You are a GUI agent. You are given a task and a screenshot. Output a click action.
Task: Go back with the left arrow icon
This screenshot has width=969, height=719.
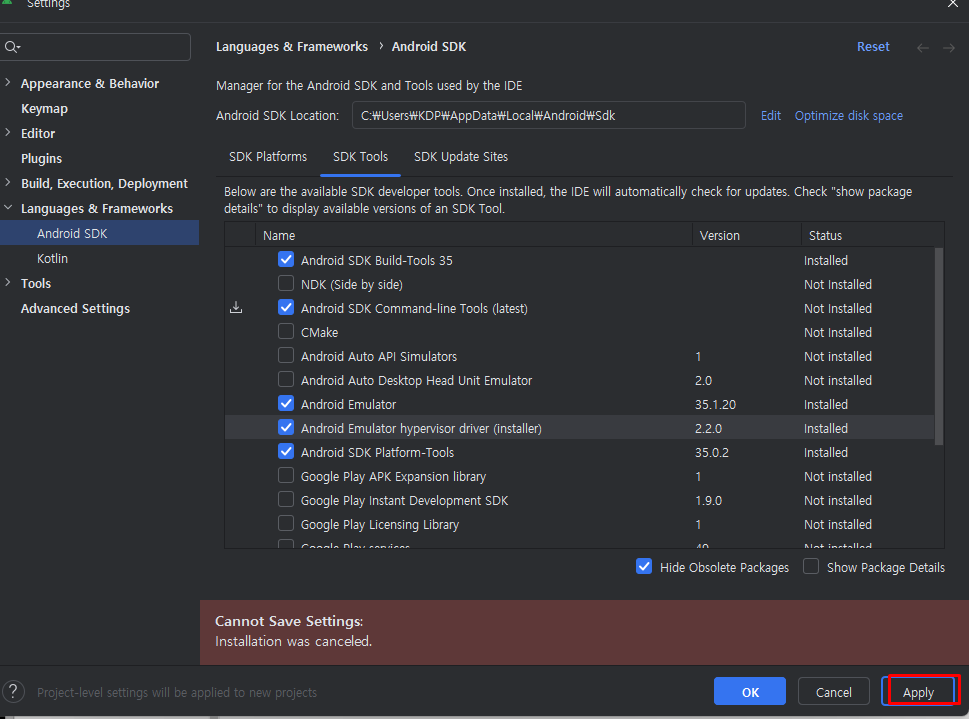click(x=923, y=48)
